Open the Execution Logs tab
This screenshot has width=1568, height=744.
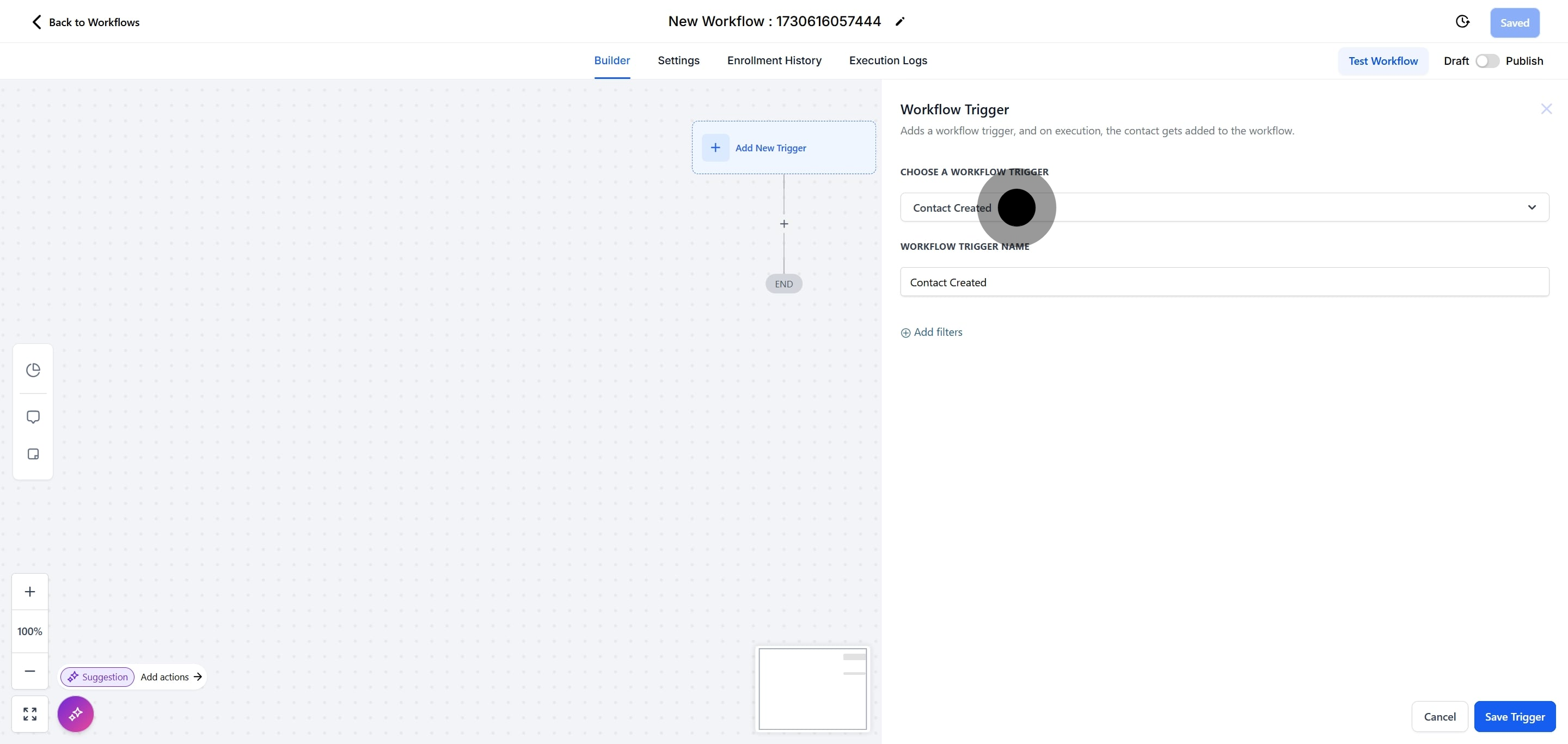887,60
